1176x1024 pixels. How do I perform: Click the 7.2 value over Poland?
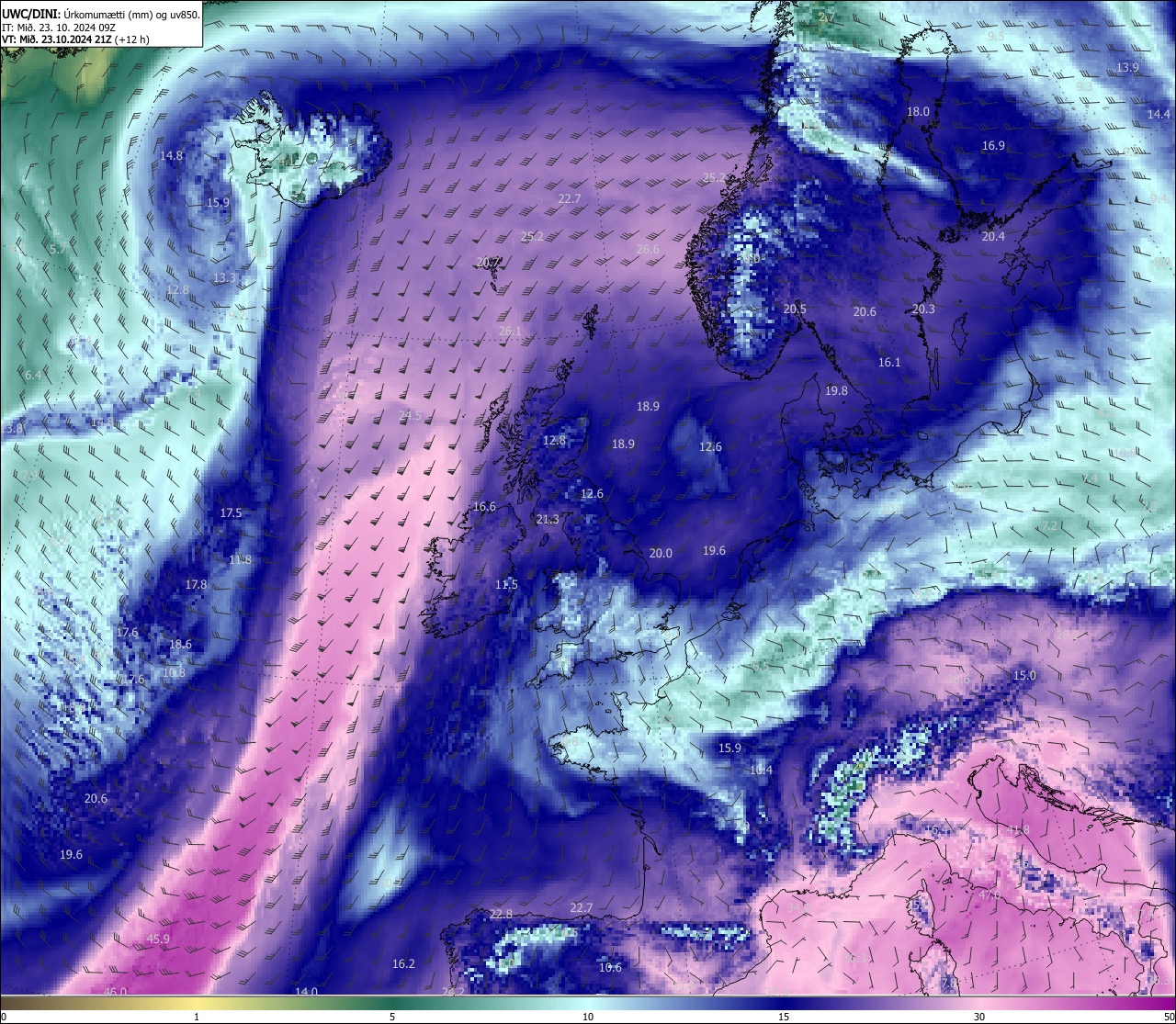(1049, 525)
